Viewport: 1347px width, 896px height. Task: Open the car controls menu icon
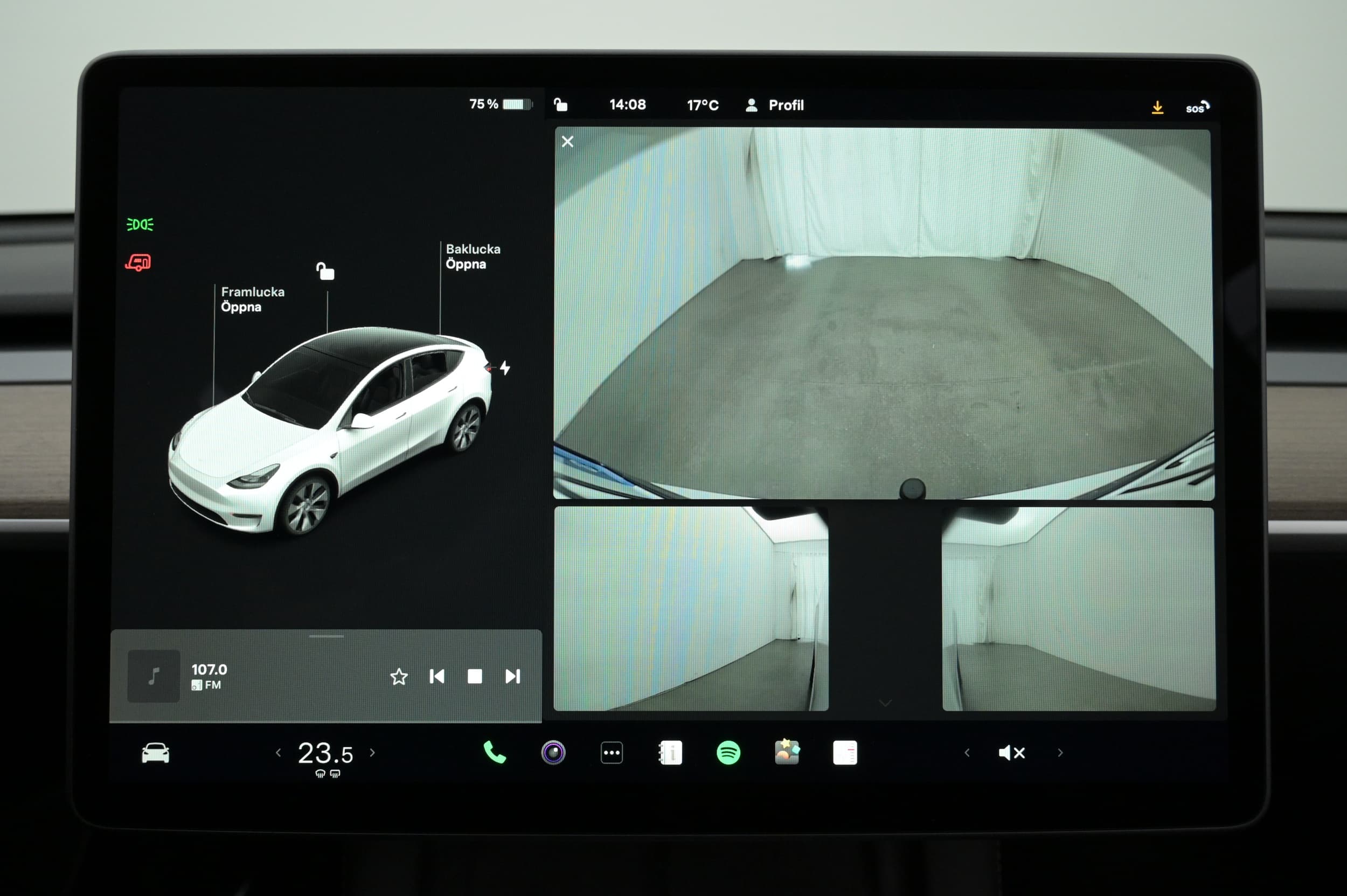[x=155, y=753]
